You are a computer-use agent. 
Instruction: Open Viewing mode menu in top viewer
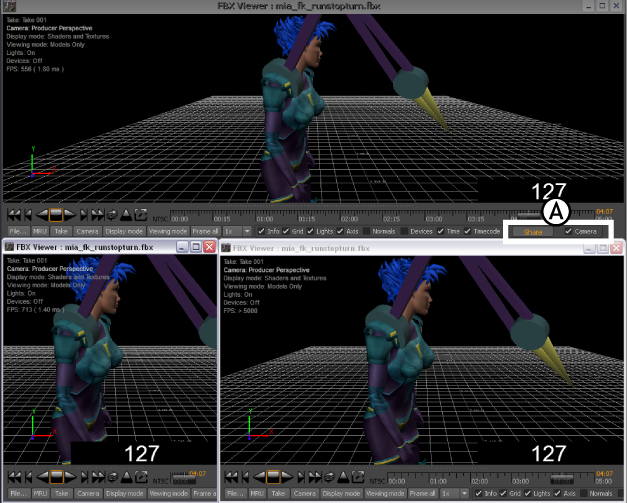pos(168,231)
